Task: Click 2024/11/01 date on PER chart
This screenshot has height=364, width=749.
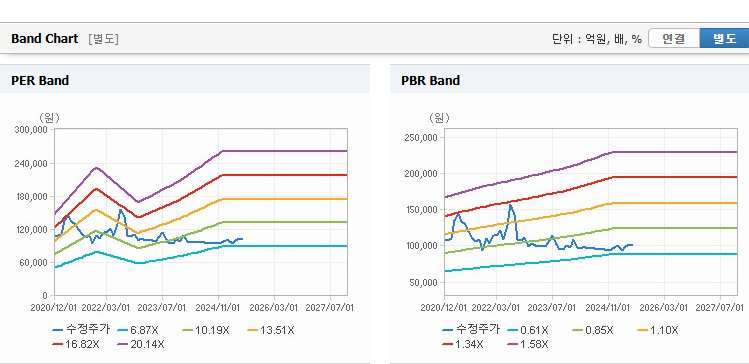Action: click(218, 307)
